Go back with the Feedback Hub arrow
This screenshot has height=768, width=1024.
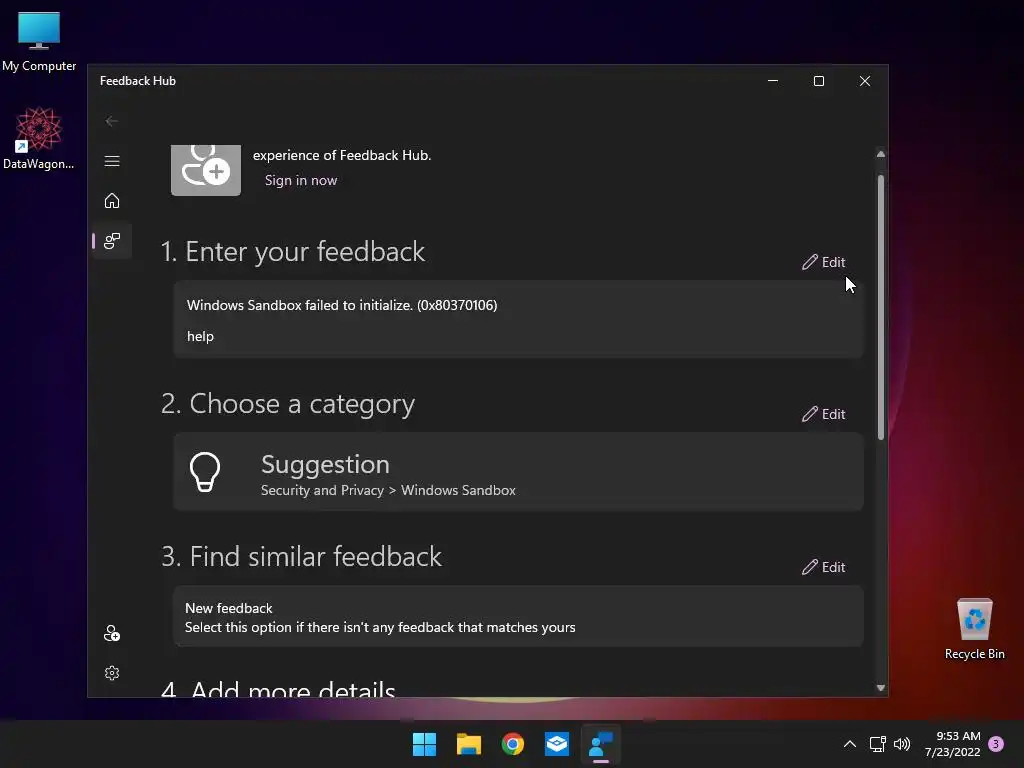(112, 121)
